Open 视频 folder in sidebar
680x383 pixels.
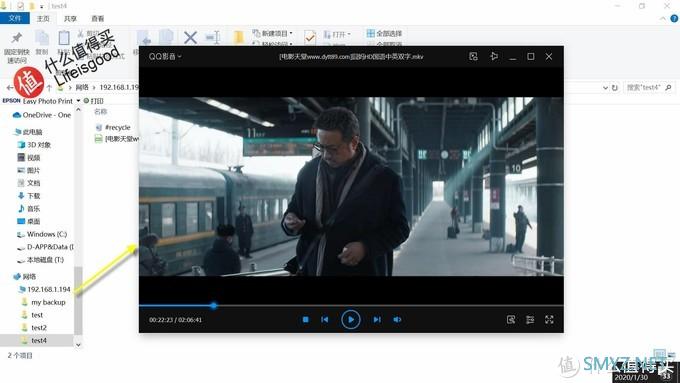click(x=29, y=157)
